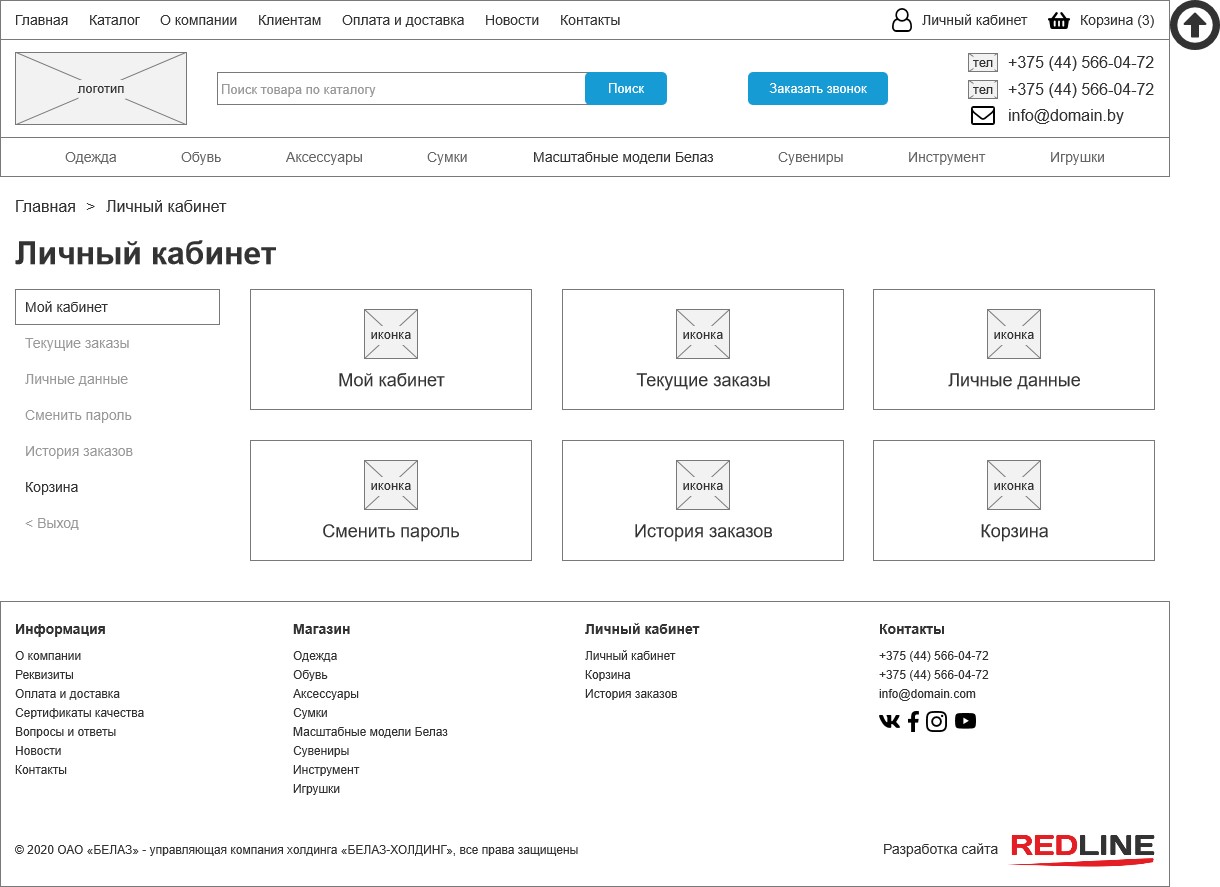The width and height of the screenshot is (1220, 887).
Task: Click the Redline developer logo
Action: coord(1082,849)
